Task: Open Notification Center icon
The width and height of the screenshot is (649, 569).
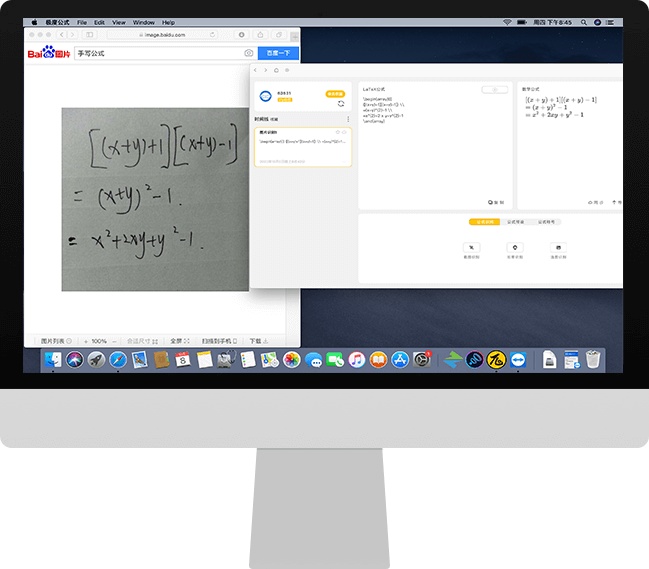Action: coord(610,22)
